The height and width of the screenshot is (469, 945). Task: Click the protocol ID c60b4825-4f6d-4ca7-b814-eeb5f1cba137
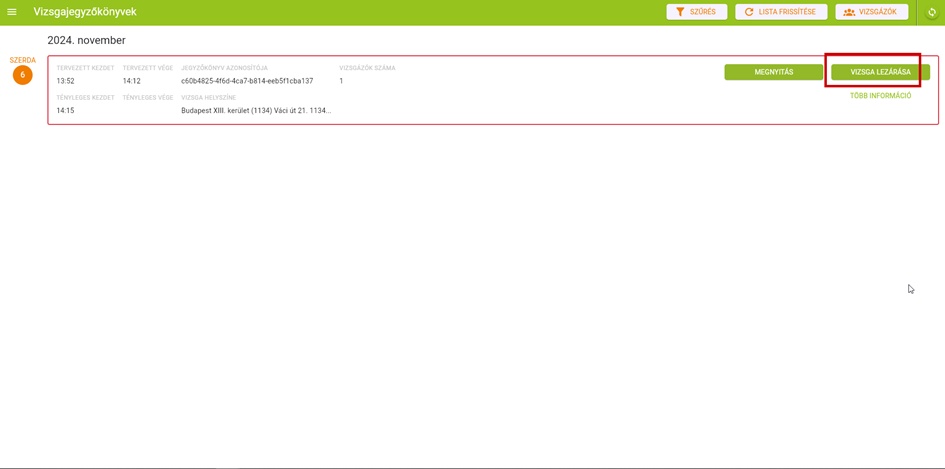pos(247,81)
